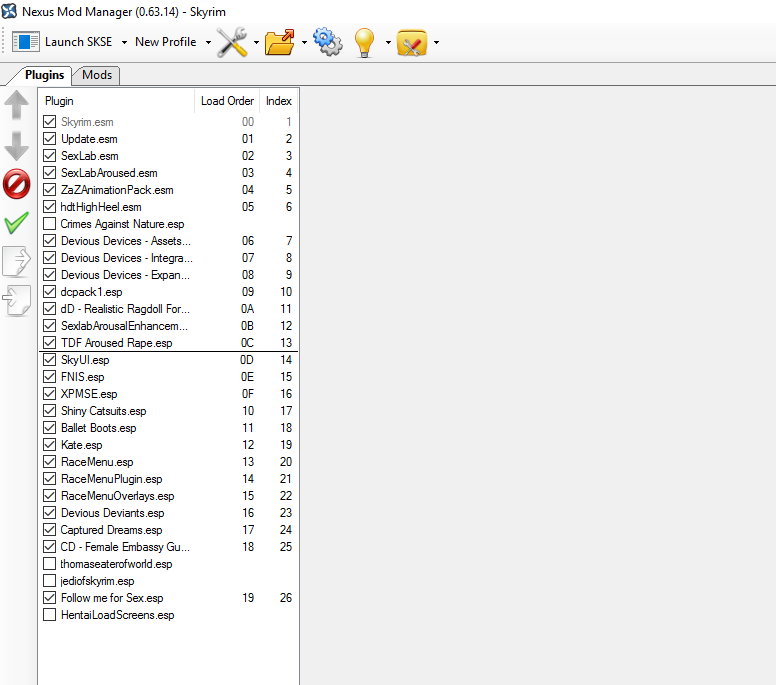This screenshot has width=776, height=685.
Task: Switch to the Plugins tab
Action: click(45, 75)
